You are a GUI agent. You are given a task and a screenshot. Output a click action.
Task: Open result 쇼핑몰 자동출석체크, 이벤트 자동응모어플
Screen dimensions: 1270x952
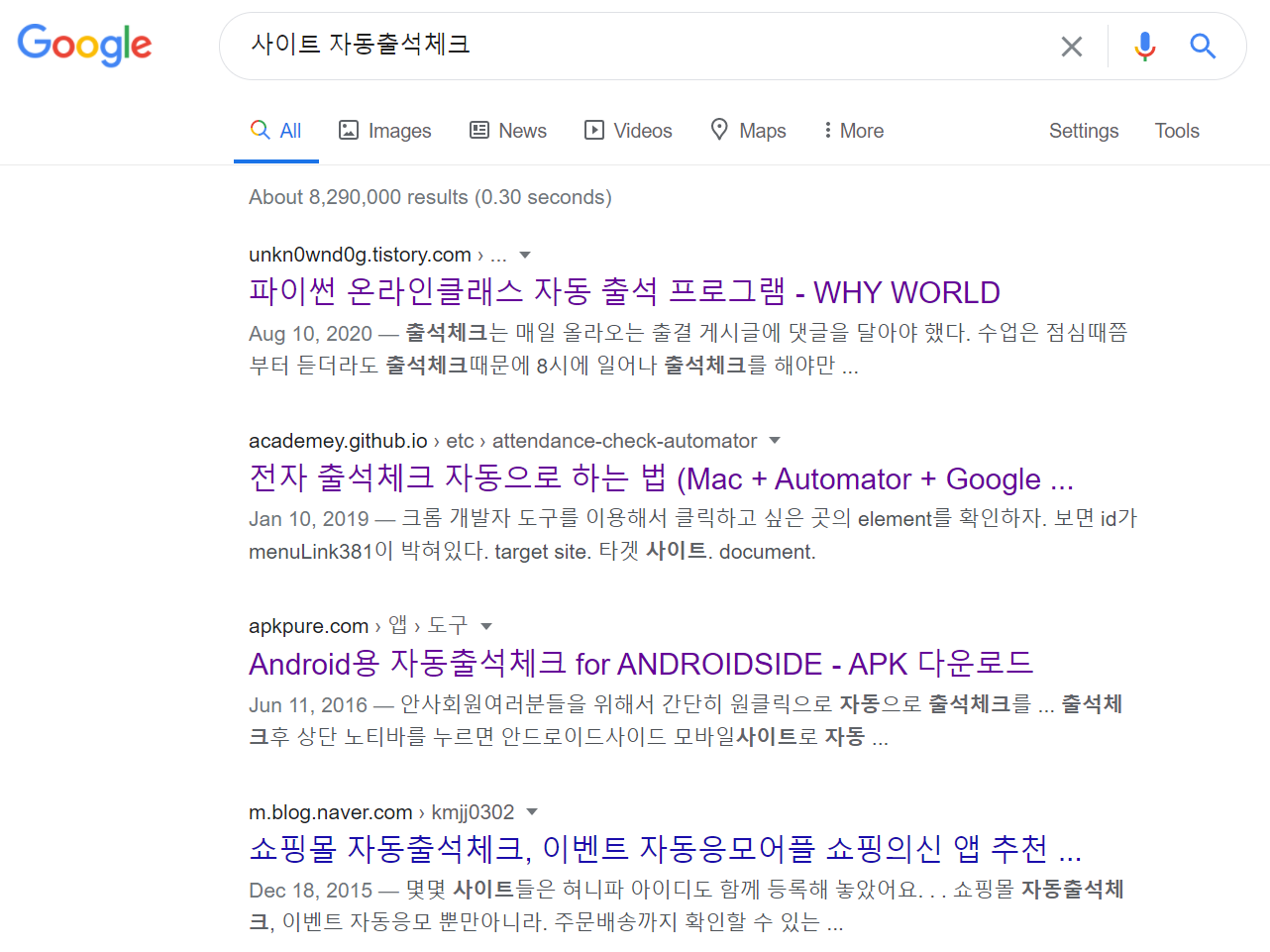(665, 849)
